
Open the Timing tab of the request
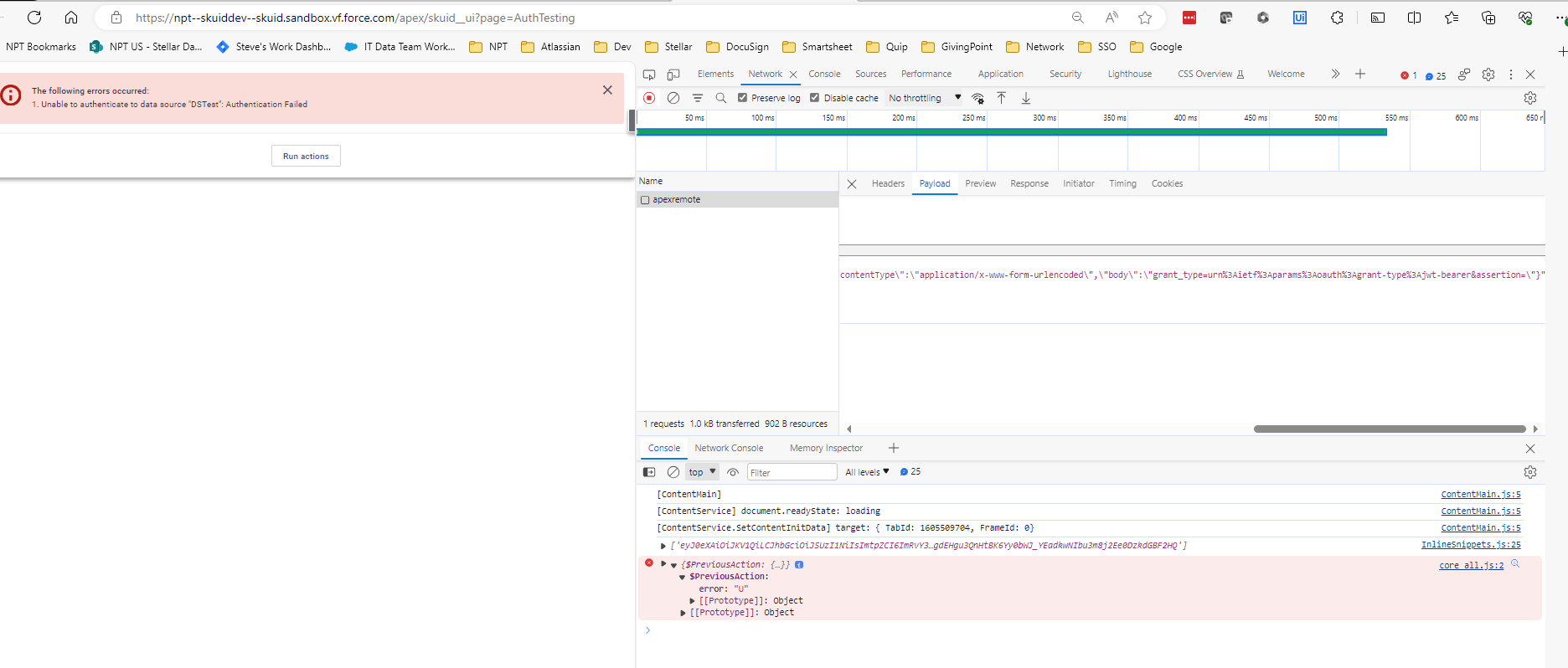tap(1122, 183)
